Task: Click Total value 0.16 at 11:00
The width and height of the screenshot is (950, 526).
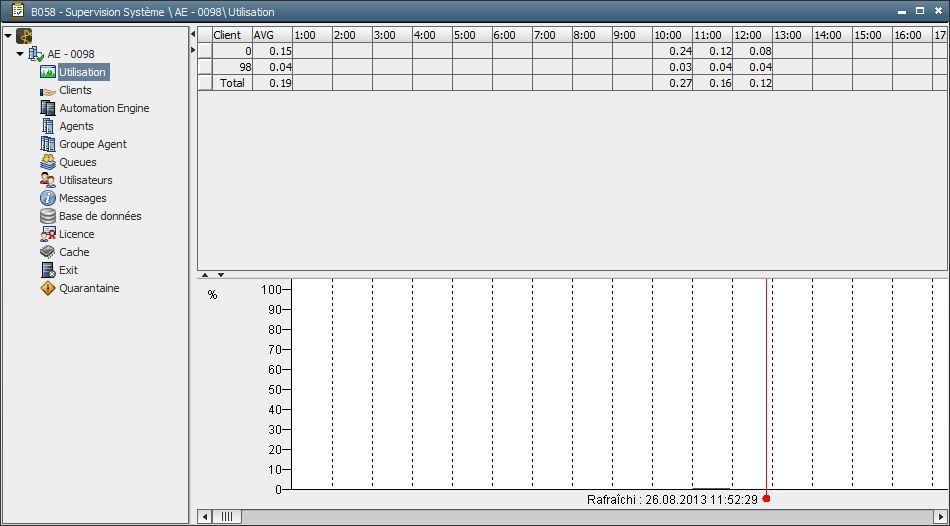Action: click(x=712, y=83)
